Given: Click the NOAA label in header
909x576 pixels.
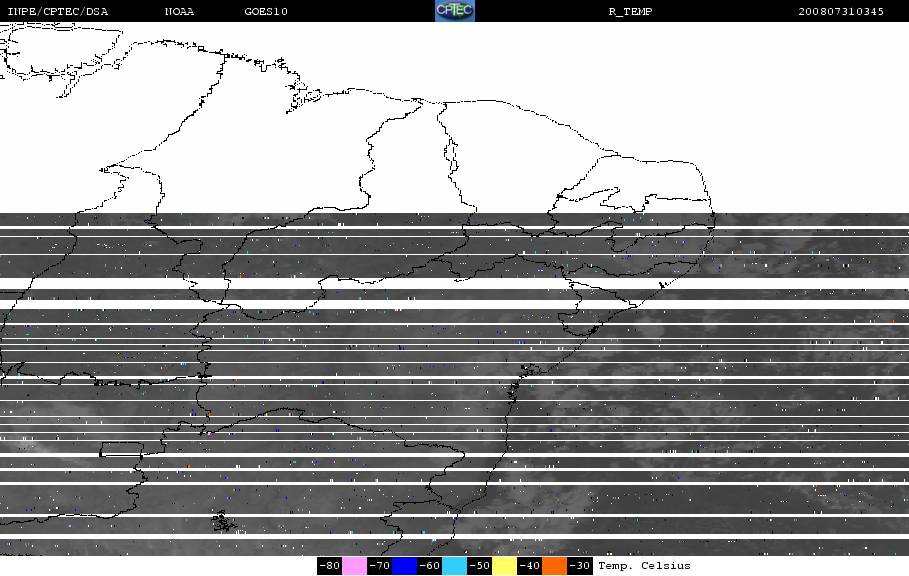Looking at the screenshot, I should coord(180,12).
